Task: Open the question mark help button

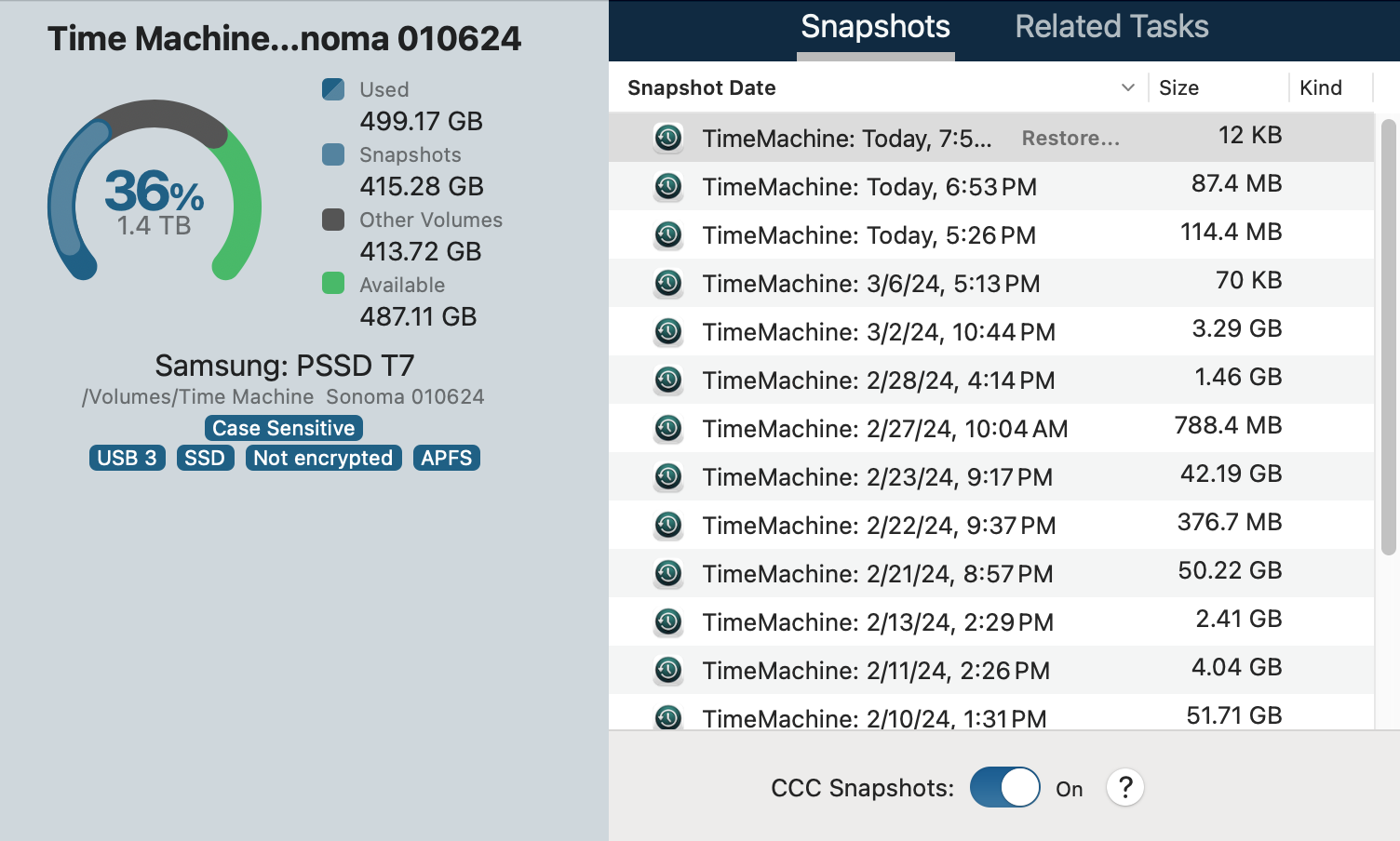Action: pos(1124,788)
